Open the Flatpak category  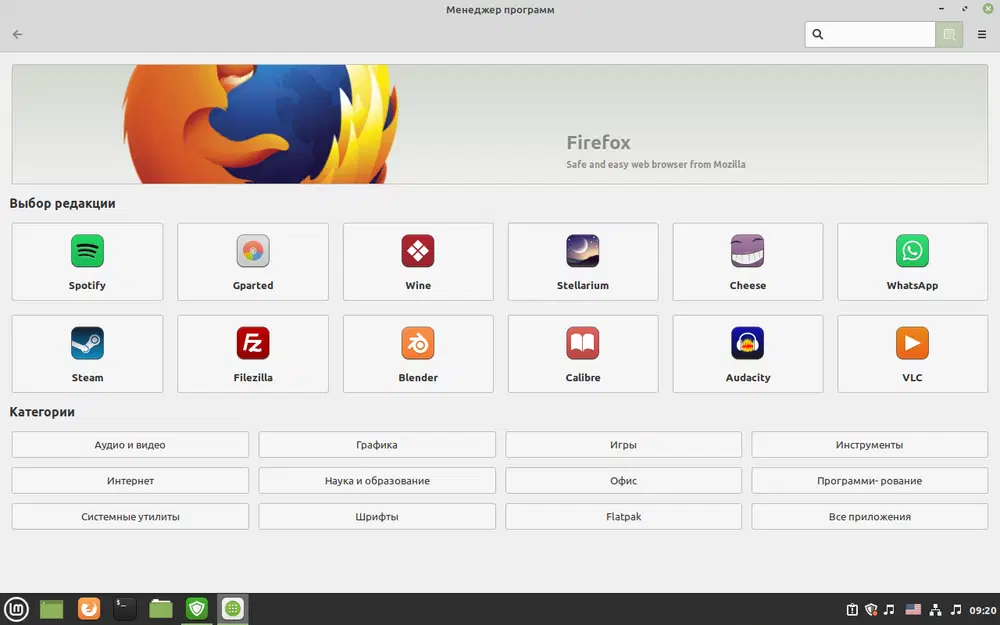click(623, 516)
